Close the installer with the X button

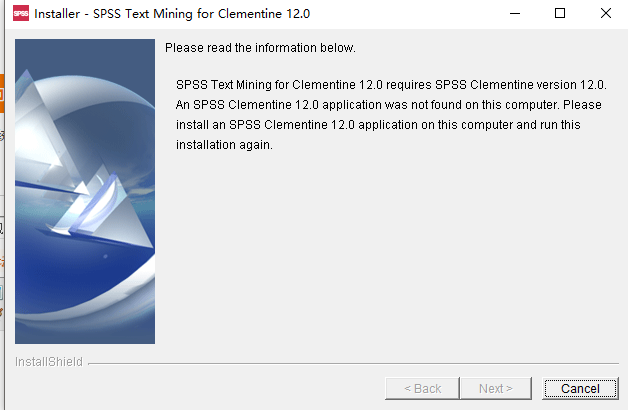[x=605, y=14]
